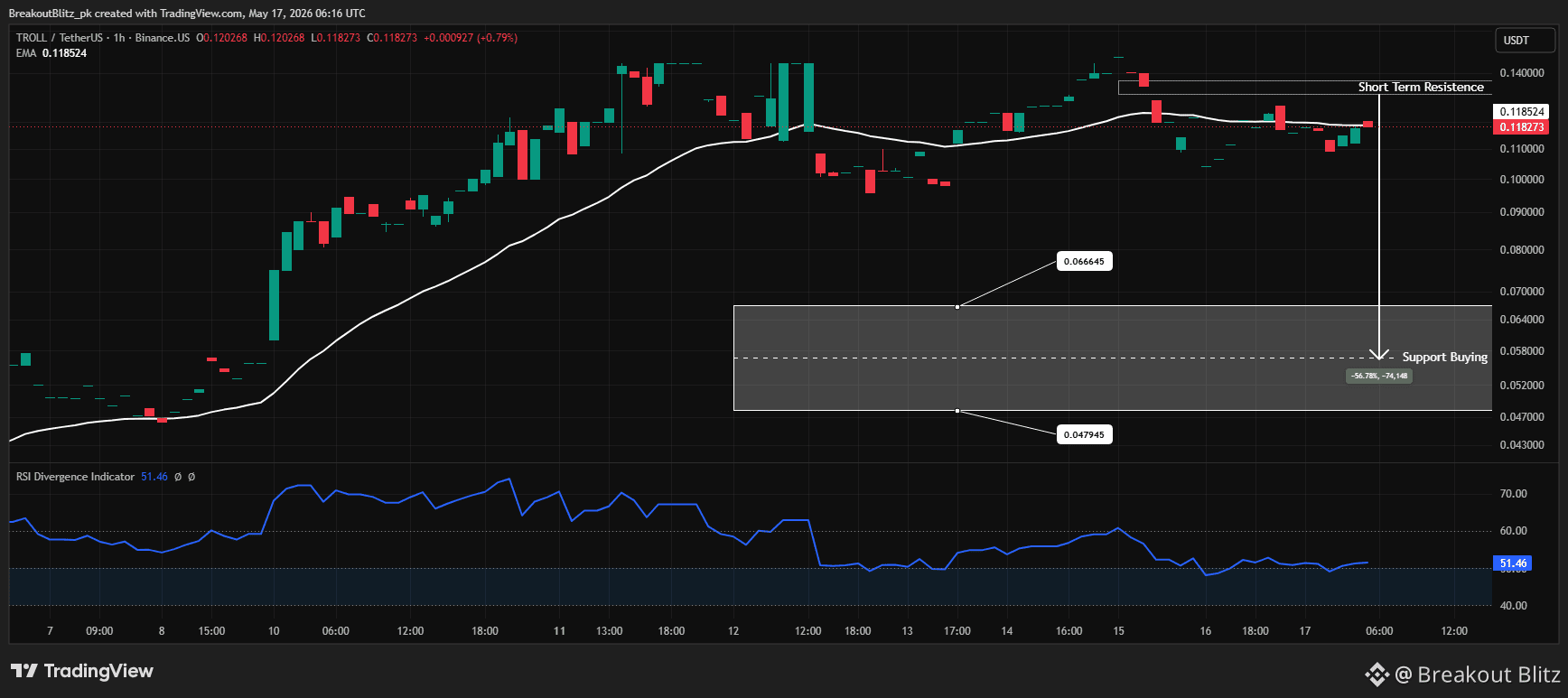Image resolution: width=1568 pixels, height=698 pixels.
Task: Click the 0.140000 price axis label
Action: [1522, 73]
